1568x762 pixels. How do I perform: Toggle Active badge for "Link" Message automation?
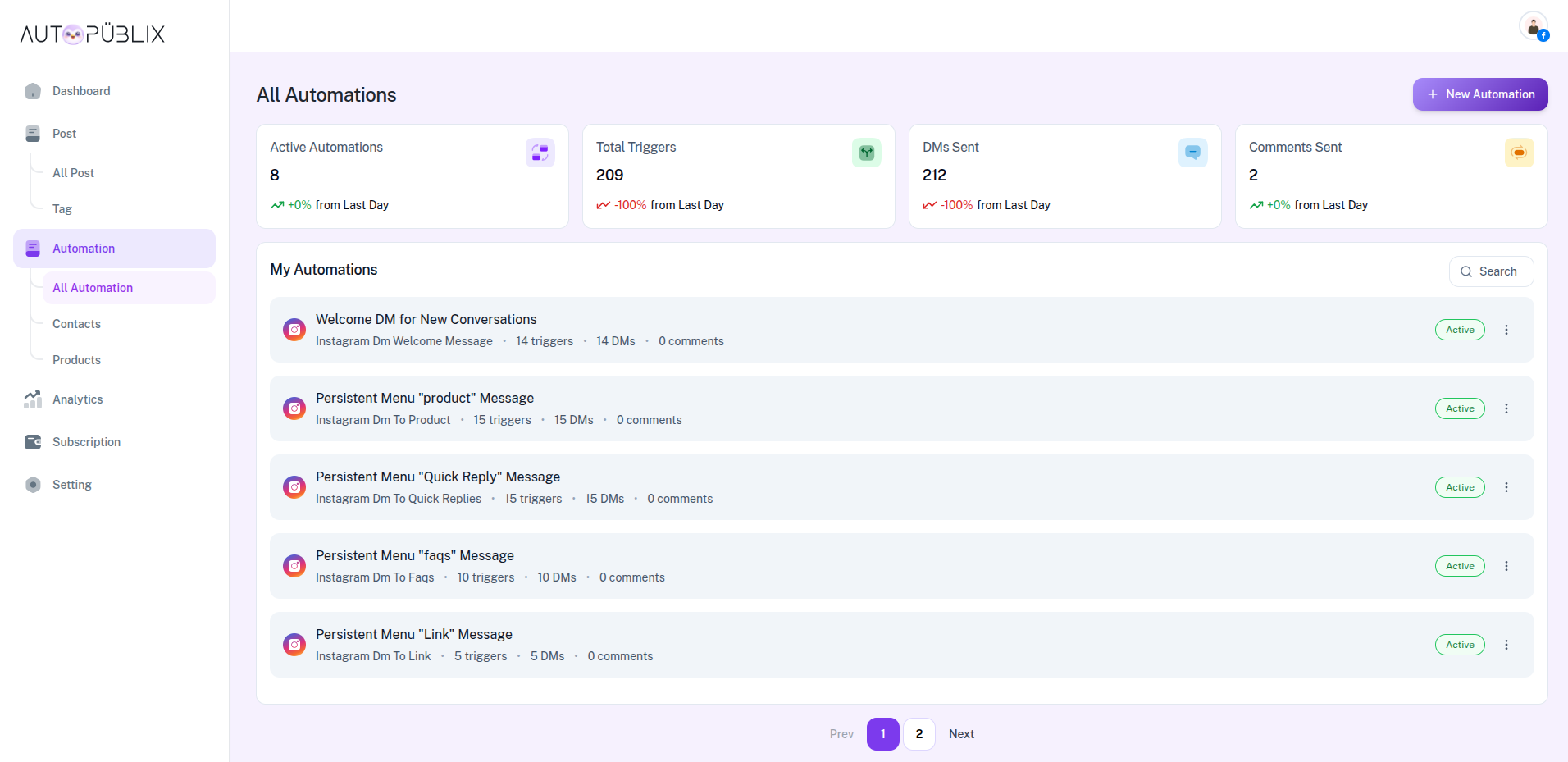[x=1459, y=645]
